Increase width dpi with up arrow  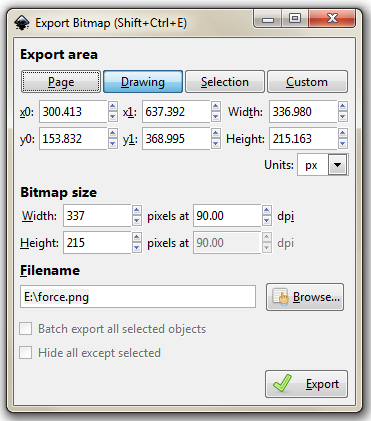click(267, 211)
